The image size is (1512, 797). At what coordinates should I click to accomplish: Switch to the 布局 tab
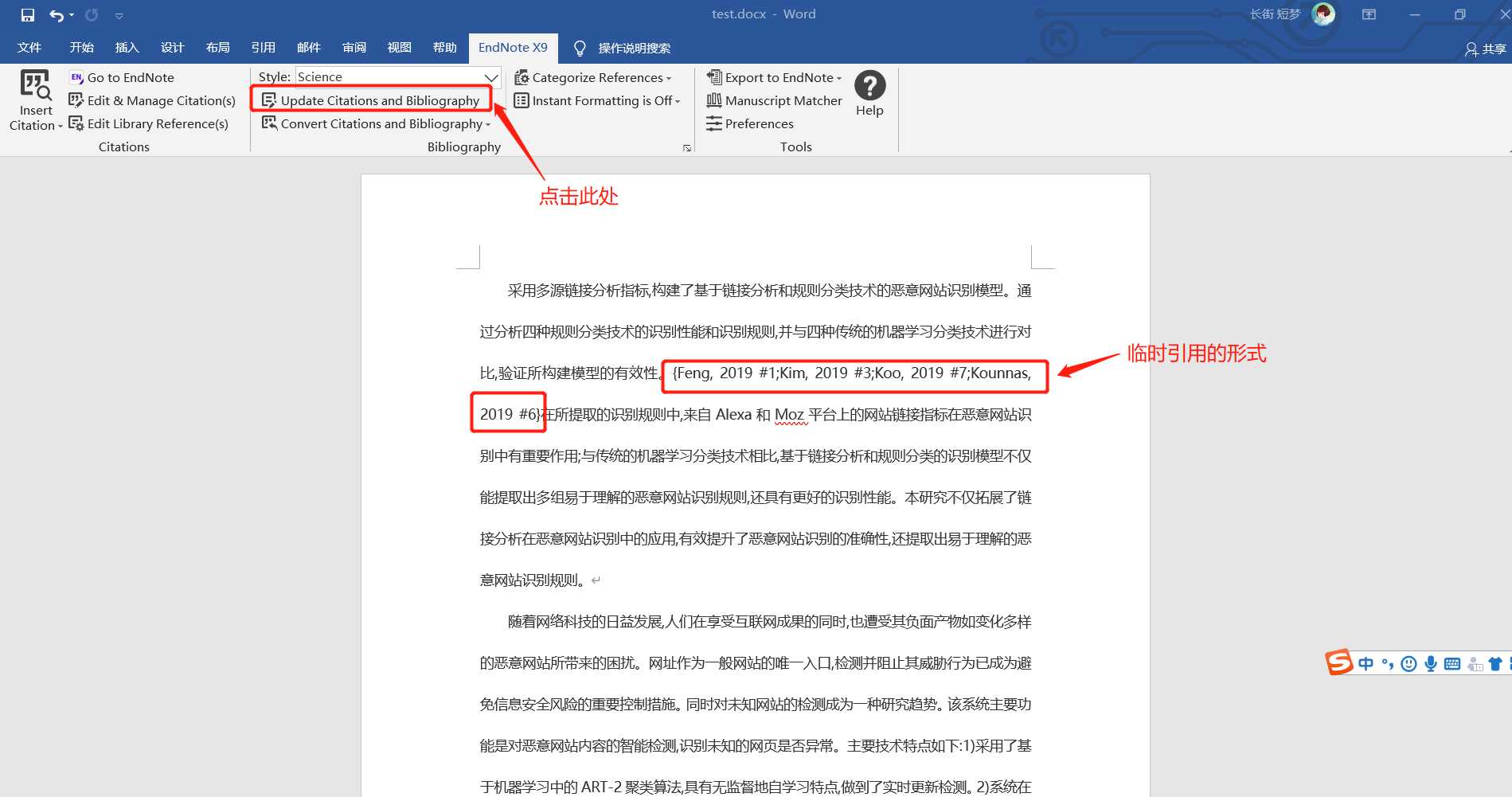pos(217,48)
